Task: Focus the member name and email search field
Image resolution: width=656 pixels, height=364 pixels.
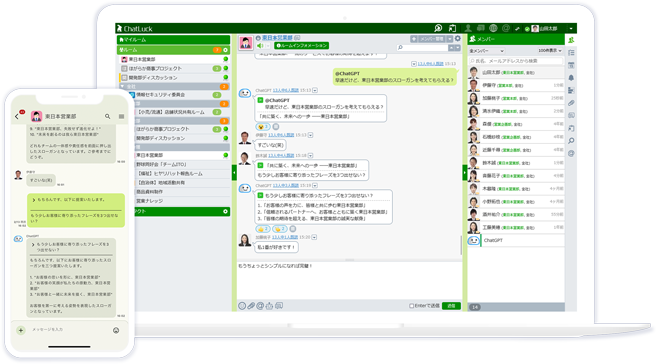Action: pyautogui.click(x=515, y=61)
